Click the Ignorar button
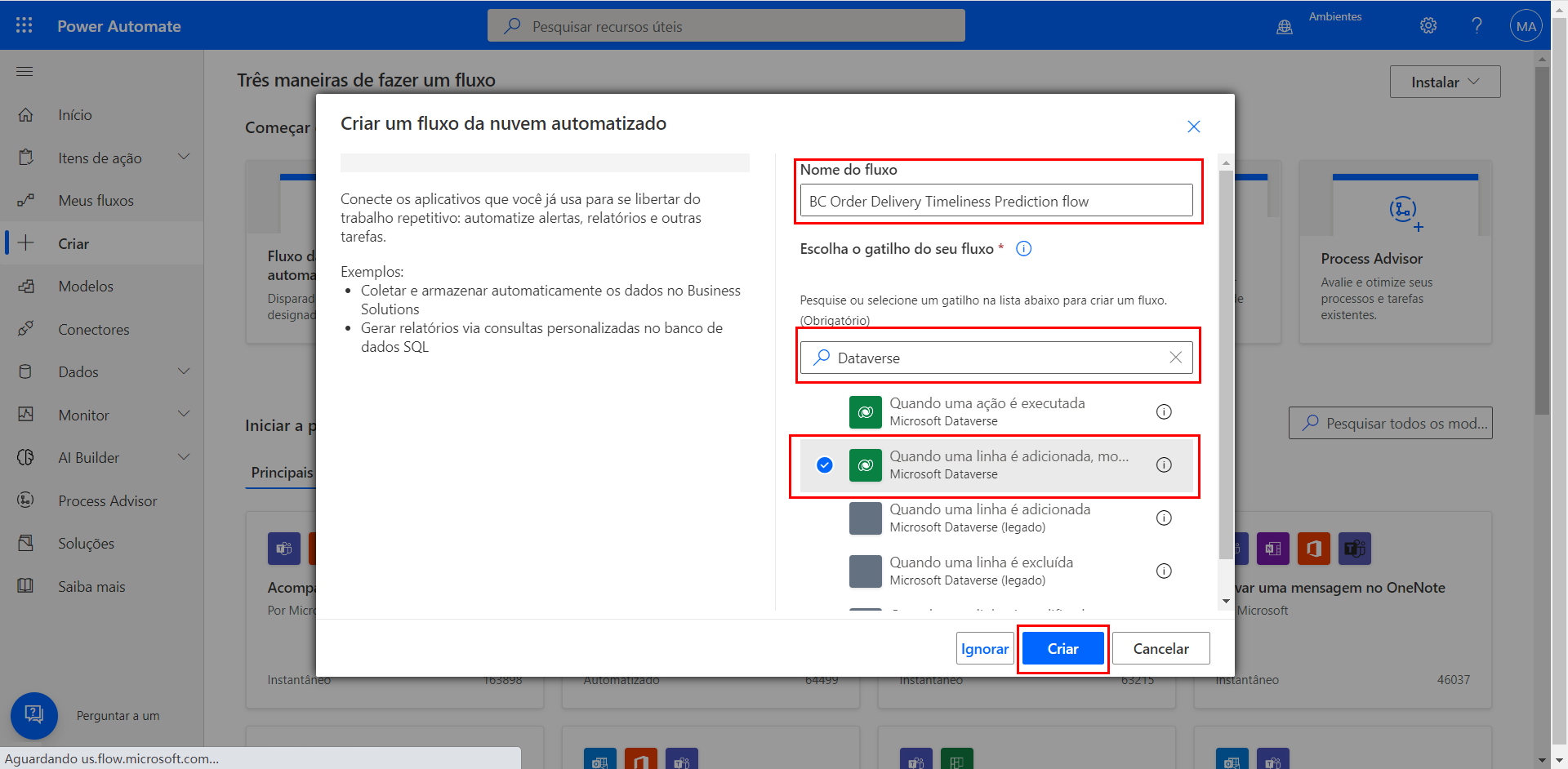 [x=985, y=649]
